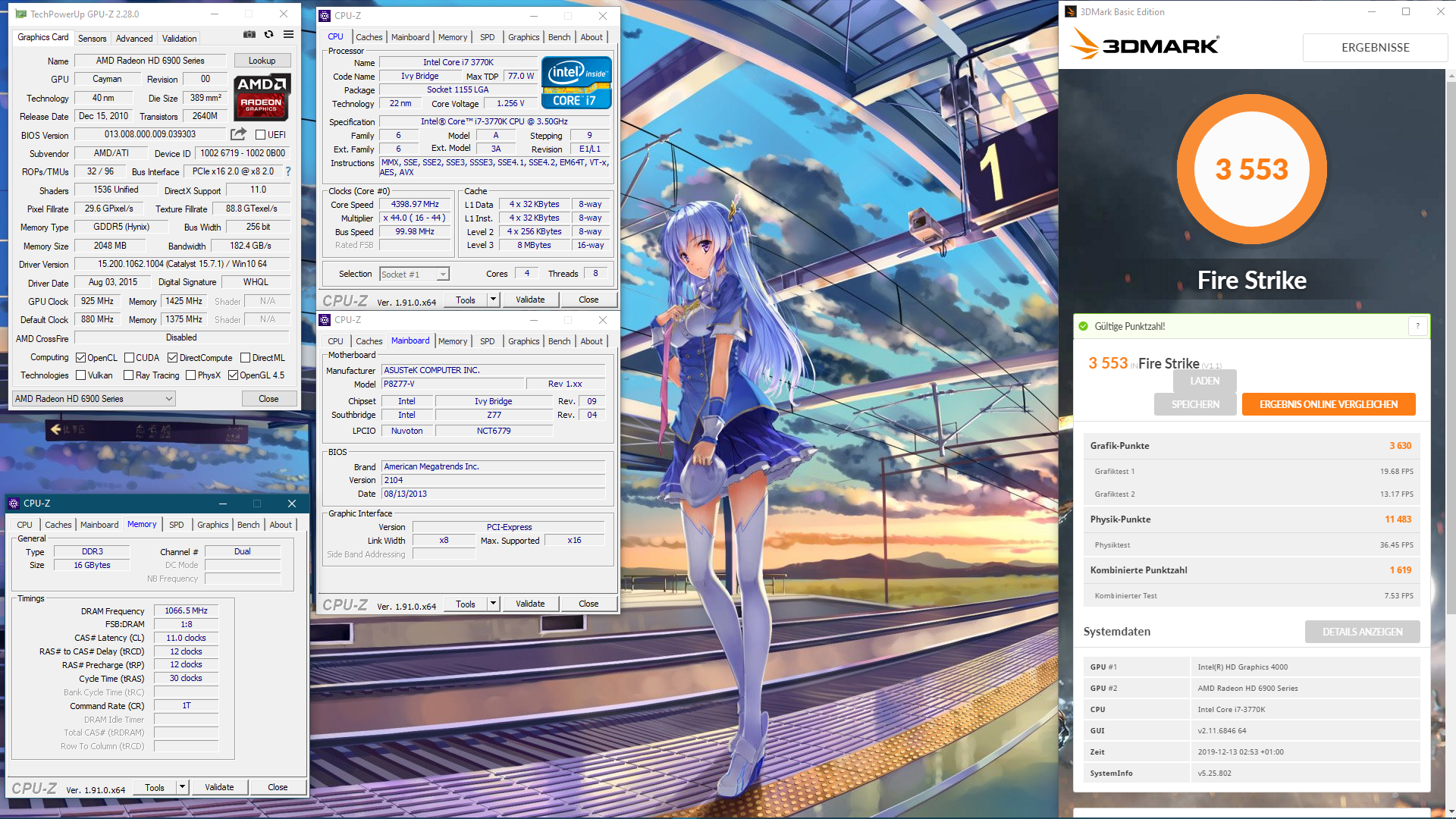
Task: Toggle the DirectML checkbox
Action: pyautogui.click(x=245, y=358)
